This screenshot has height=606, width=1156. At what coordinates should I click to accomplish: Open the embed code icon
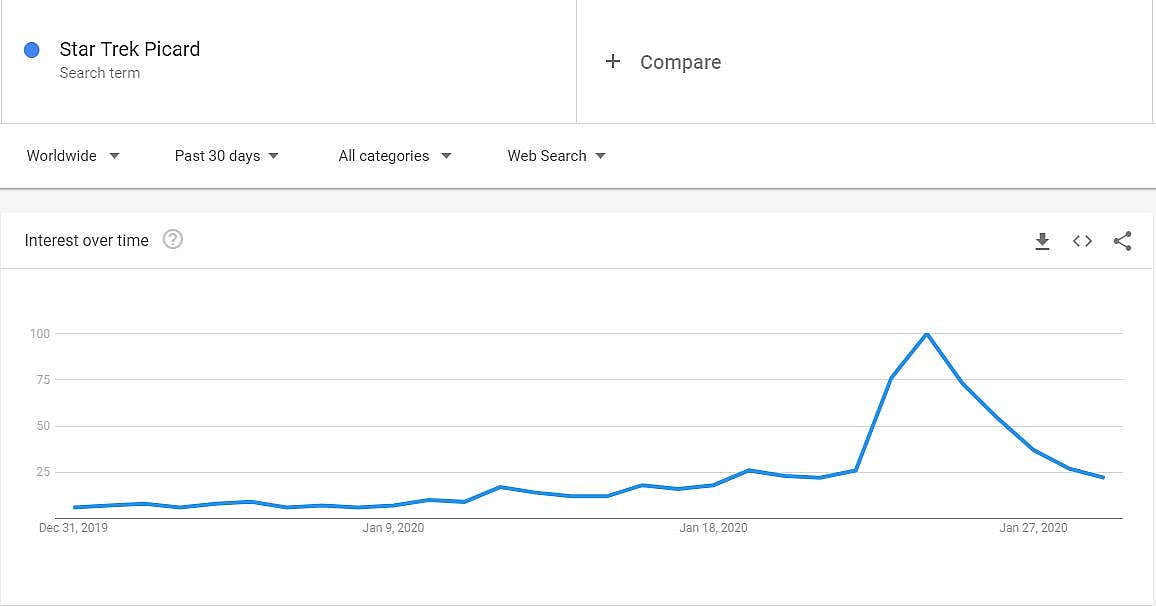pyautogui.click(x=1082, y=241)
